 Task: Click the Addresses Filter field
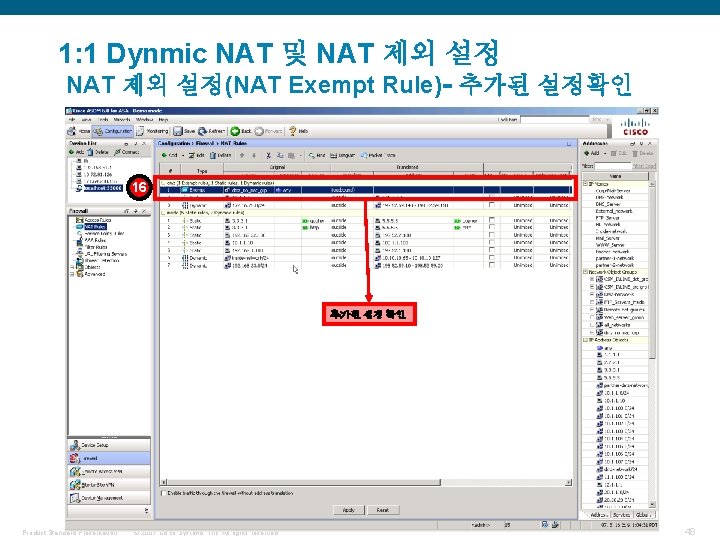point(613,166)
